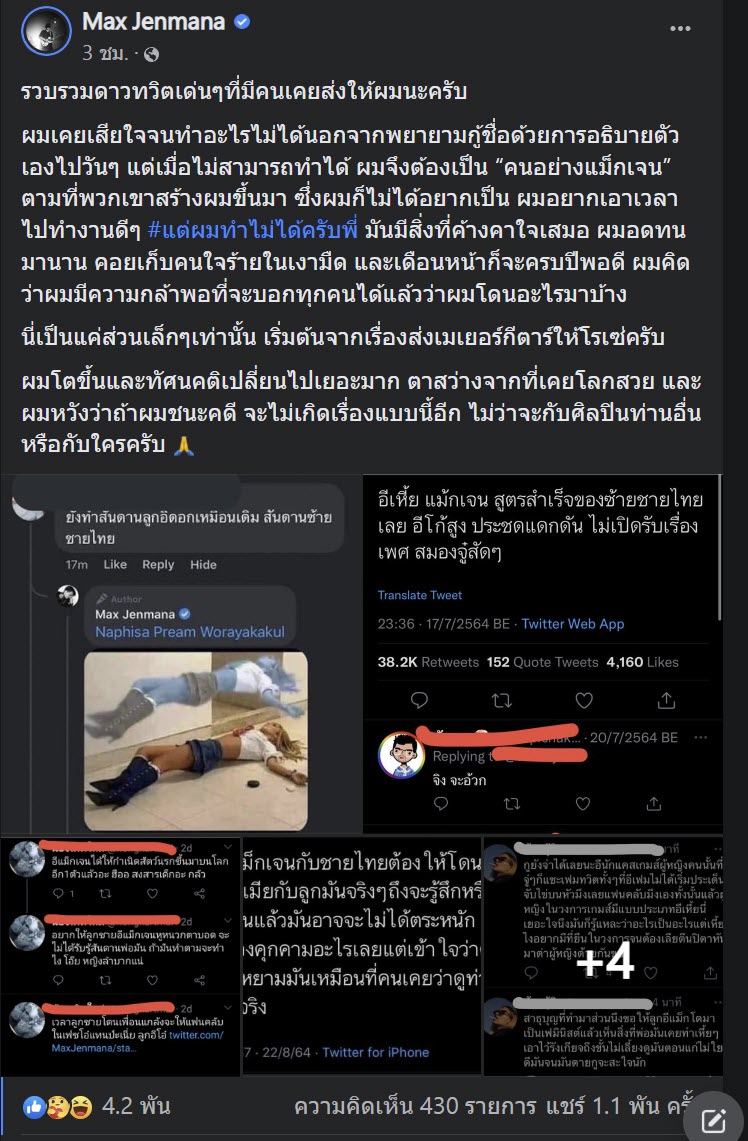Click Max Jenmana's profile picture
This screenshot has height=1141, width=748.
(47, 31)
